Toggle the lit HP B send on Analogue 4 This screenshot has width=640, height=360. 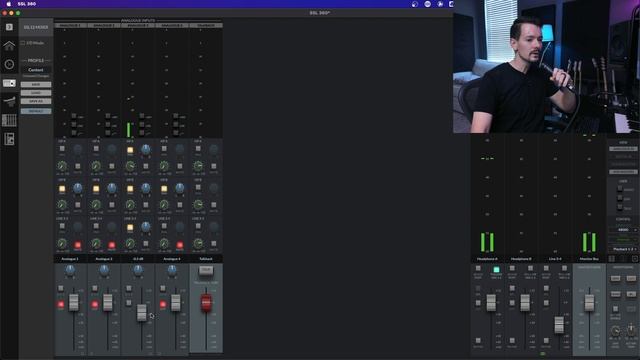tap(164, 189)
